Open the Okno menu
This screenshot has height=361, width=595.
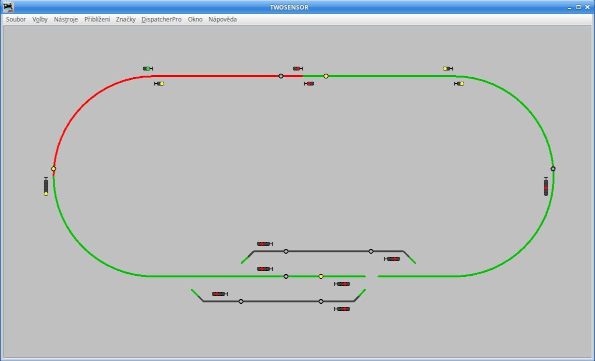tap(195, 19)
